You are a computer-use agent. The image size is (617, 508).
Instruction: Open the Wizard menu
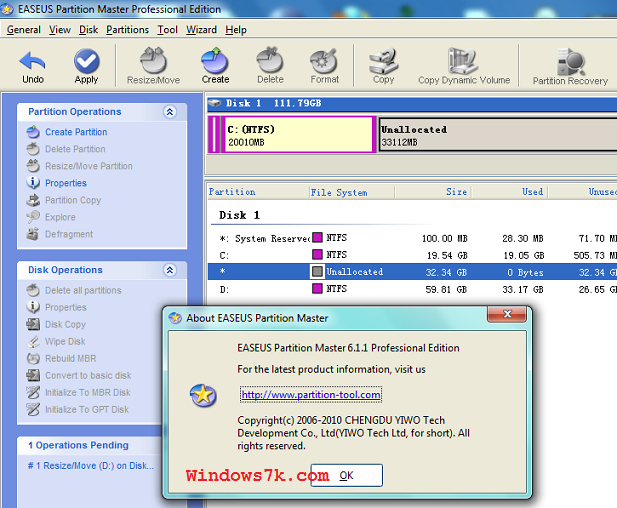point(201,30)
